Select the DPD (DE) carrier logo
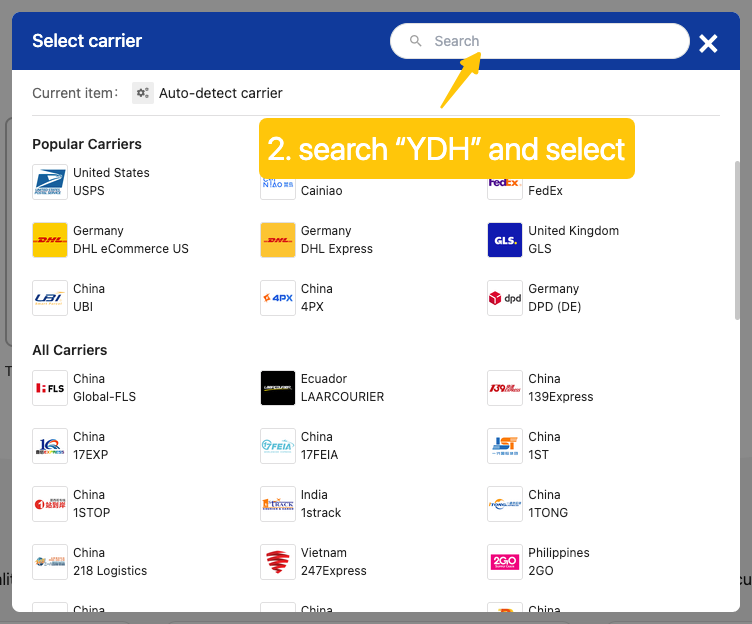This screenshot has width=752, height=624. click(x=505, y=298)
